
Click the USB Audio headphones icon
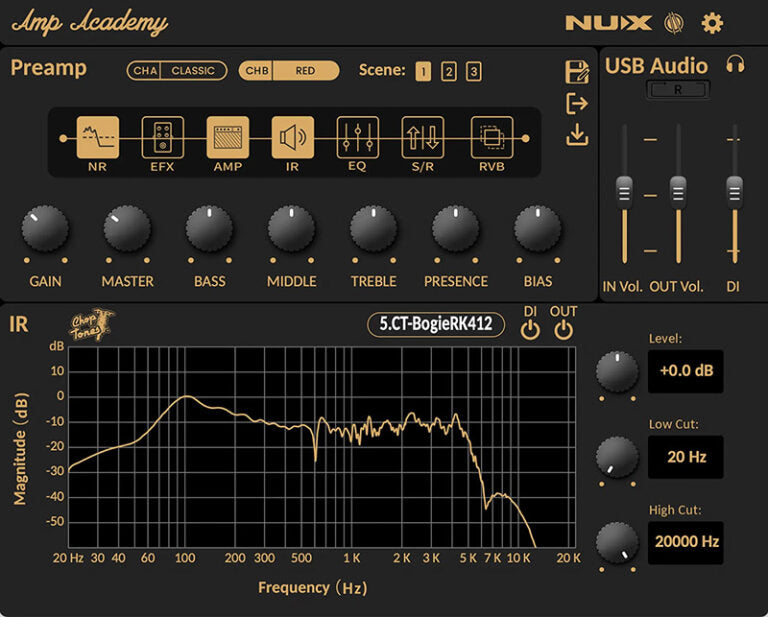735,64
